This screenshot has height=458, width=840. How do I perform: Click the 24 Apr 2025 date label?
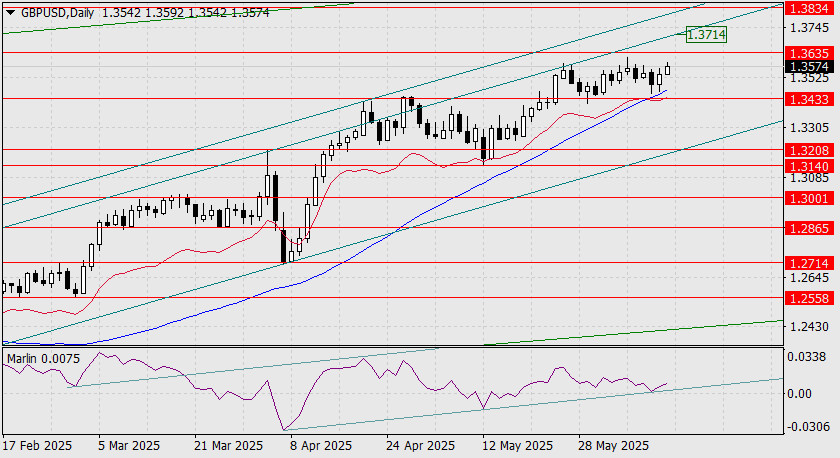tap(420, 446)
